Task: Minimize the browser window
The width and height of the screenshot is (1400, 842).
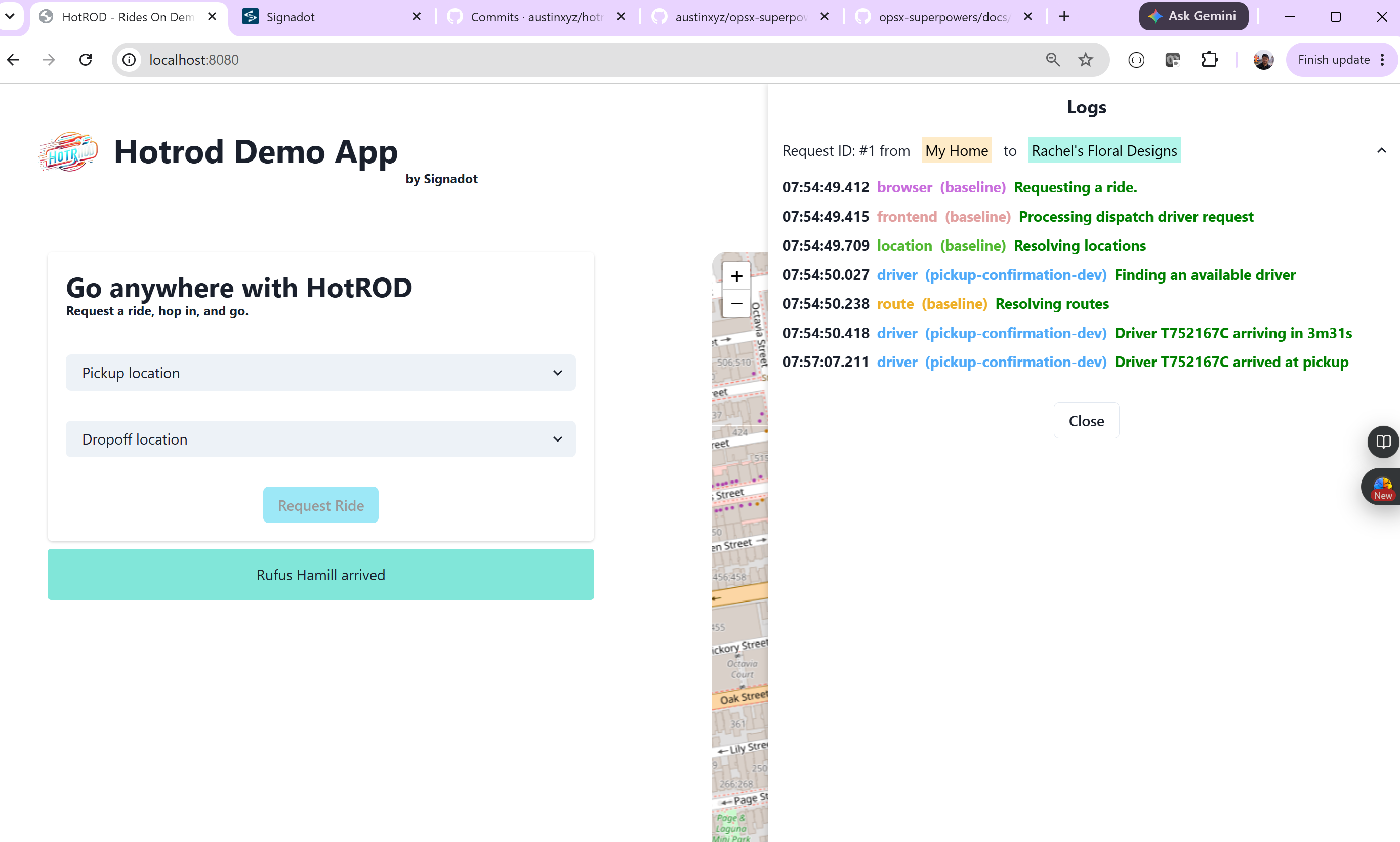Action: [1289, 16]
